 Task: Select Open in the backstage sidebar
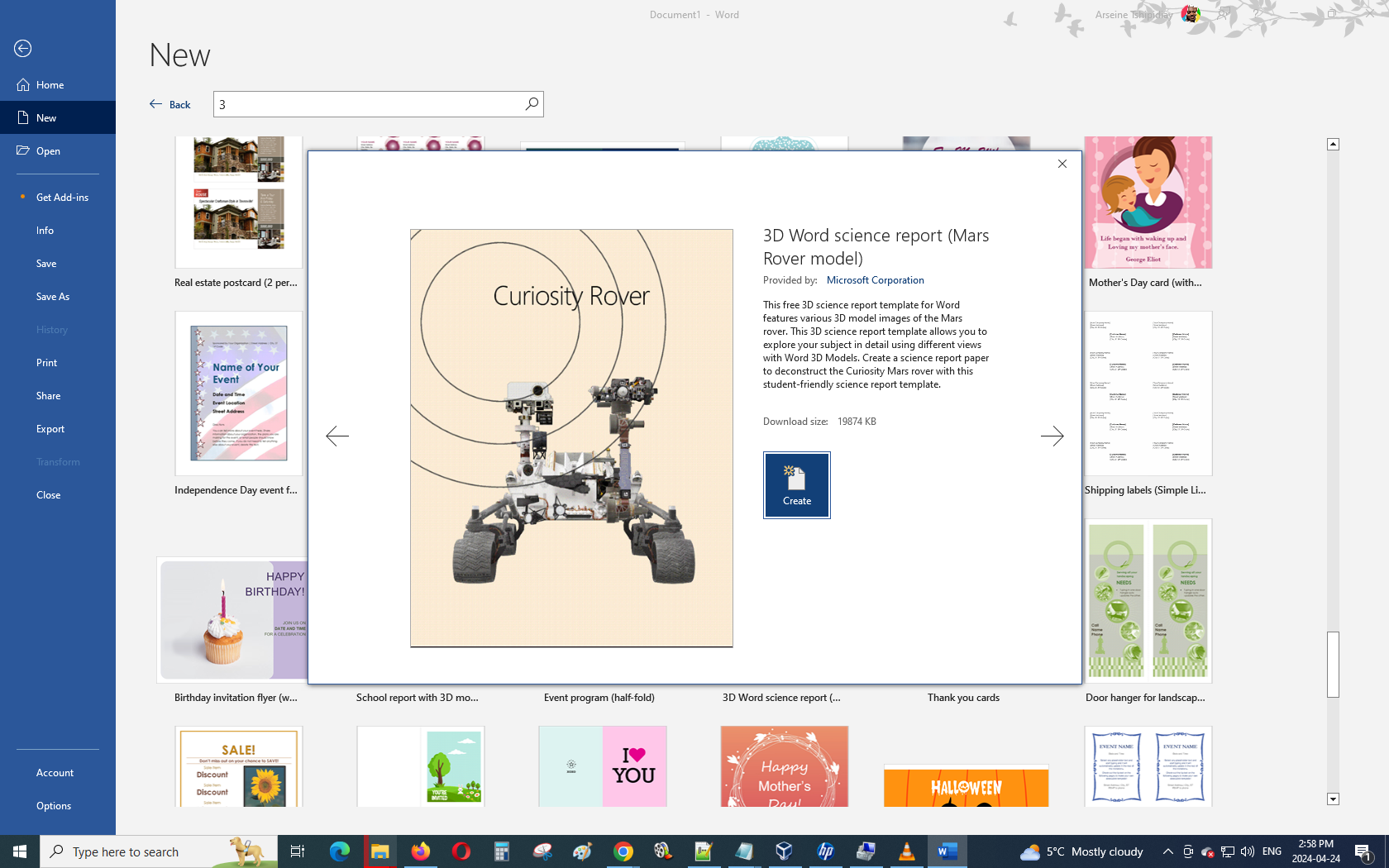click(x=48, y=151)
